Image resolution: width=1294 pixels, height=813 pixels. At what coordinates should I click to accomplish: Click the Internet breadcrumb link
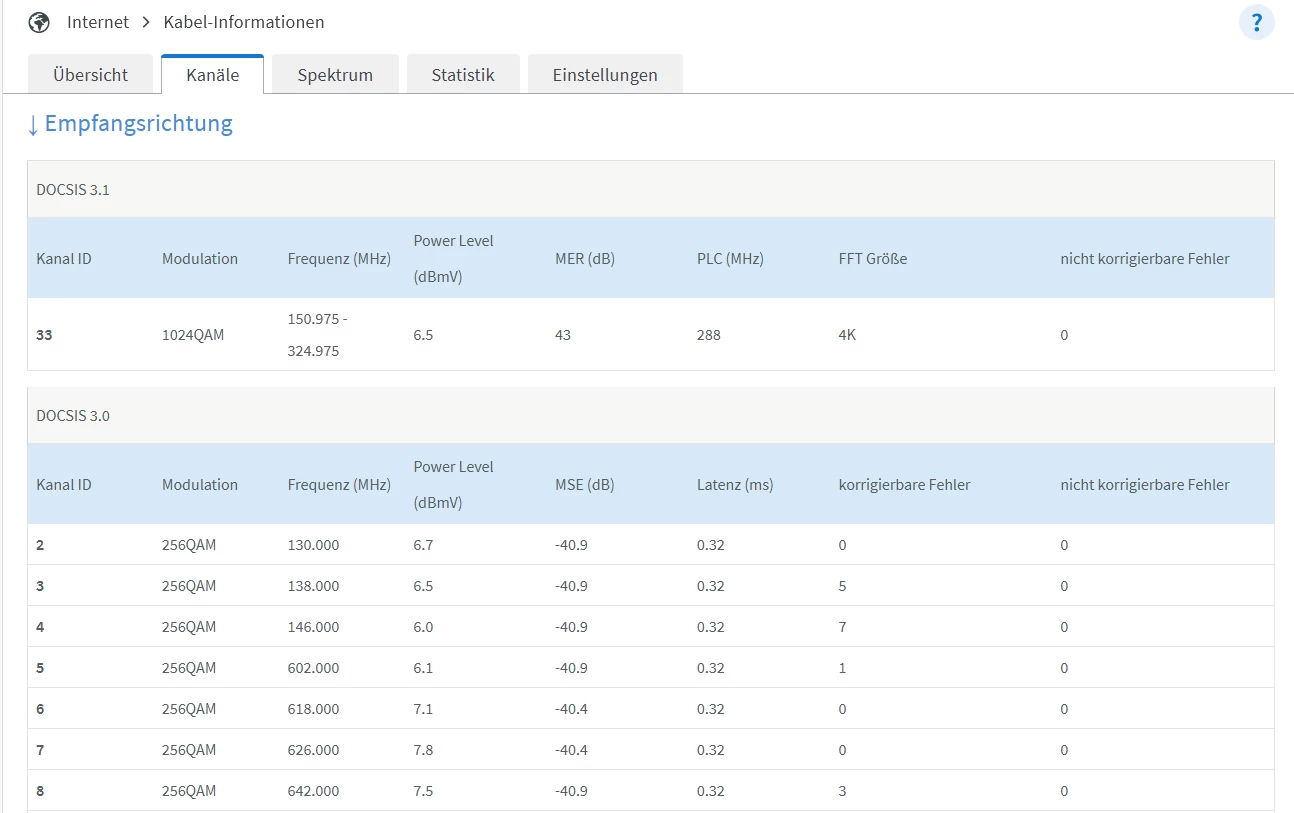pos(98,22)
